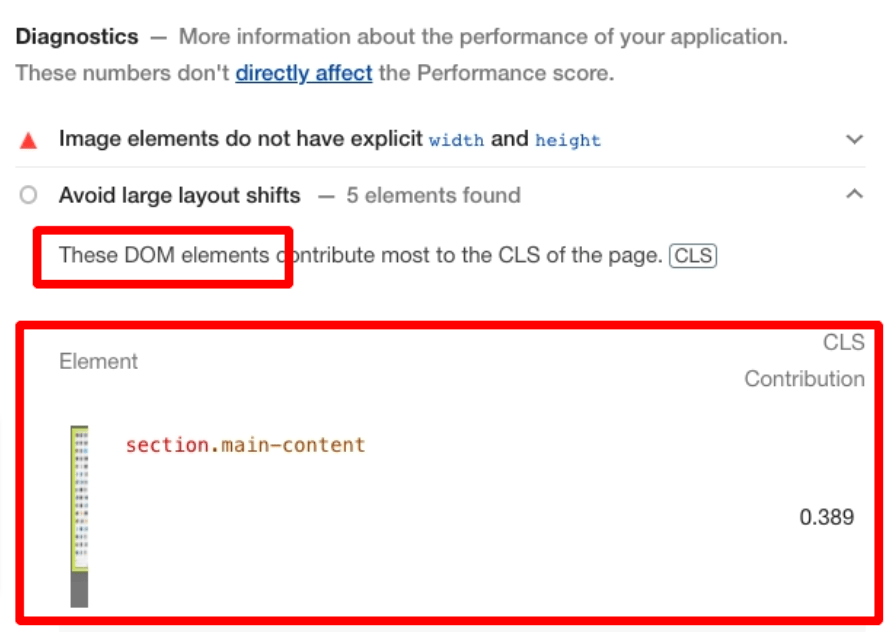Click the height code keyword
Image resolution: width=884 pixels, height=632 pixels.
pyautogui.click(x=568, y=140)
